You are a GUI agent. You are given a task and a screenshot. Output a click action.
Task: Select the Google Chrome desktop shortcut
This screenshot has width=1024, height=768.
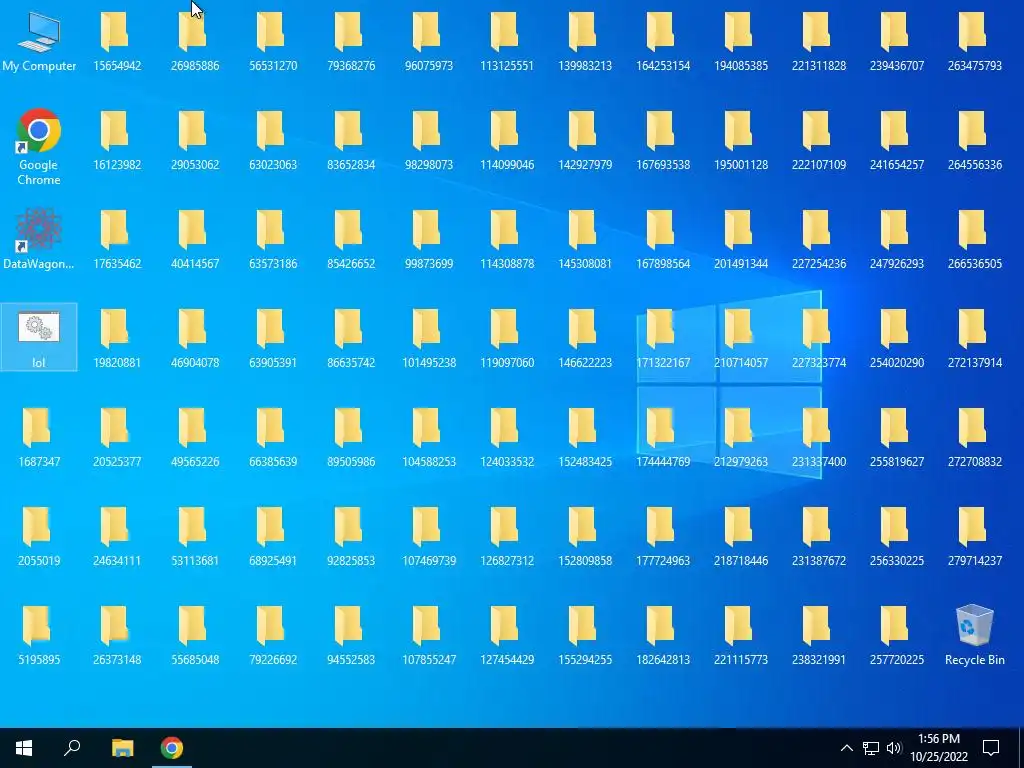39,147
